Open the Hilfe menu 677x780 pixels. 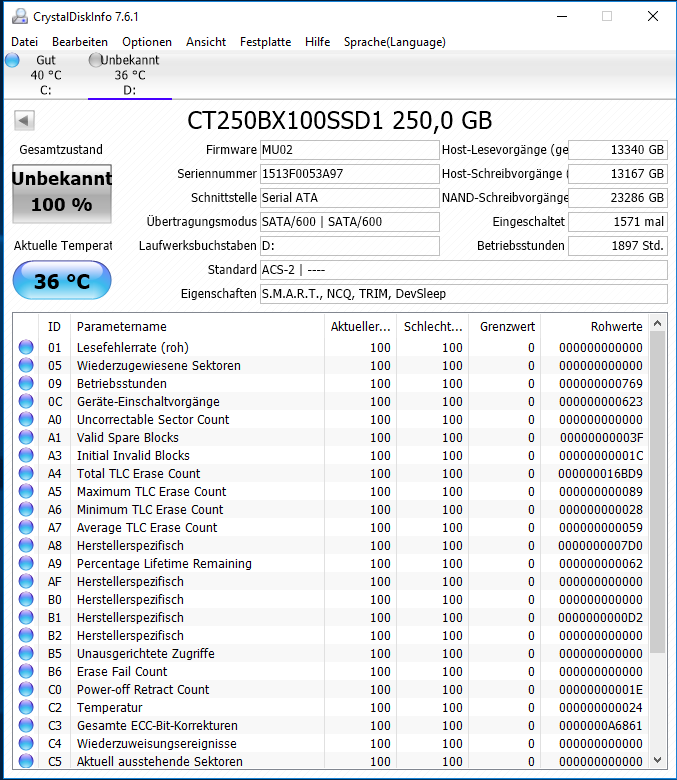click(x=317, y=42)
